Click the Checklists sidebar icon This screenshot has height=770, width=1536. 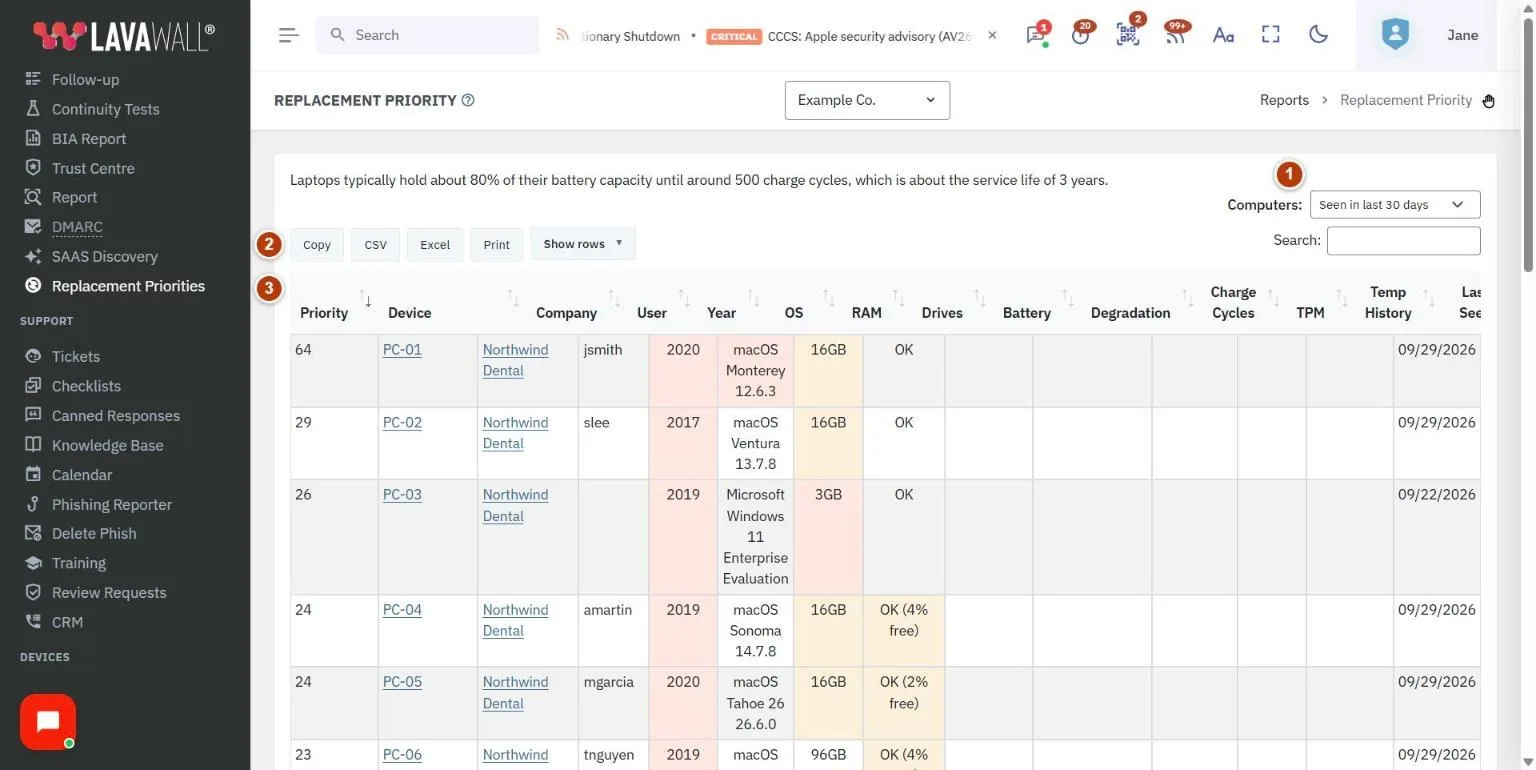pos(33,386)
